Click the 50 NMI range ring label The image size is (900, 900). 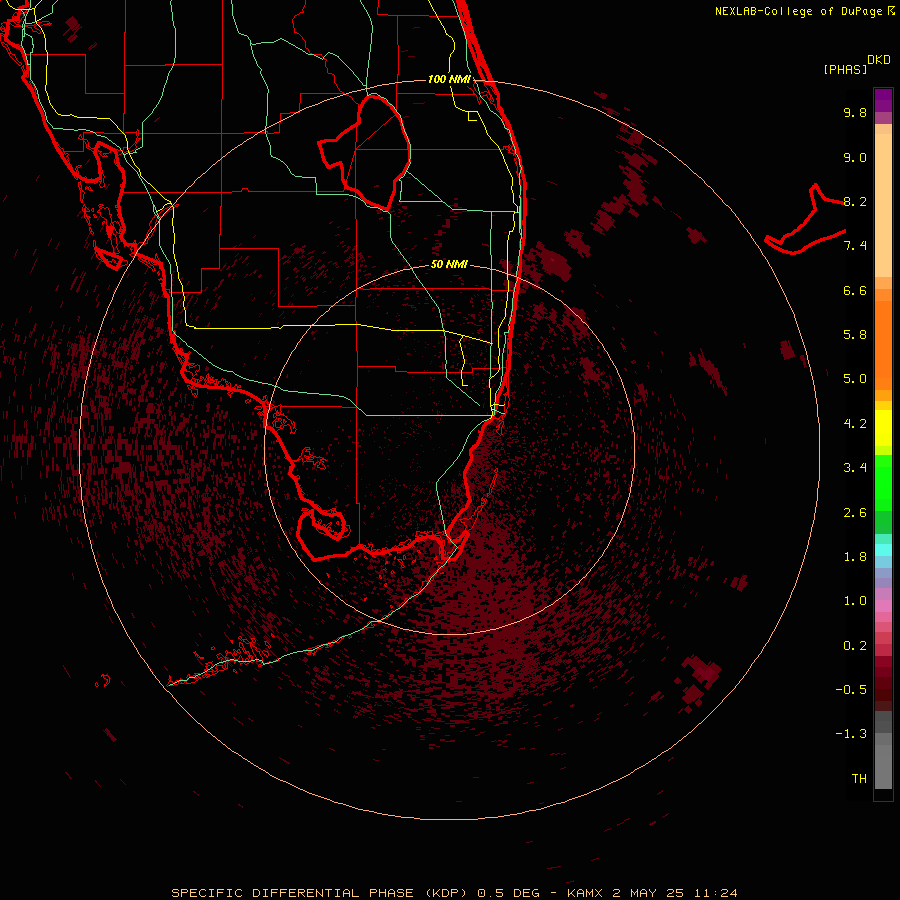(449, 264)
